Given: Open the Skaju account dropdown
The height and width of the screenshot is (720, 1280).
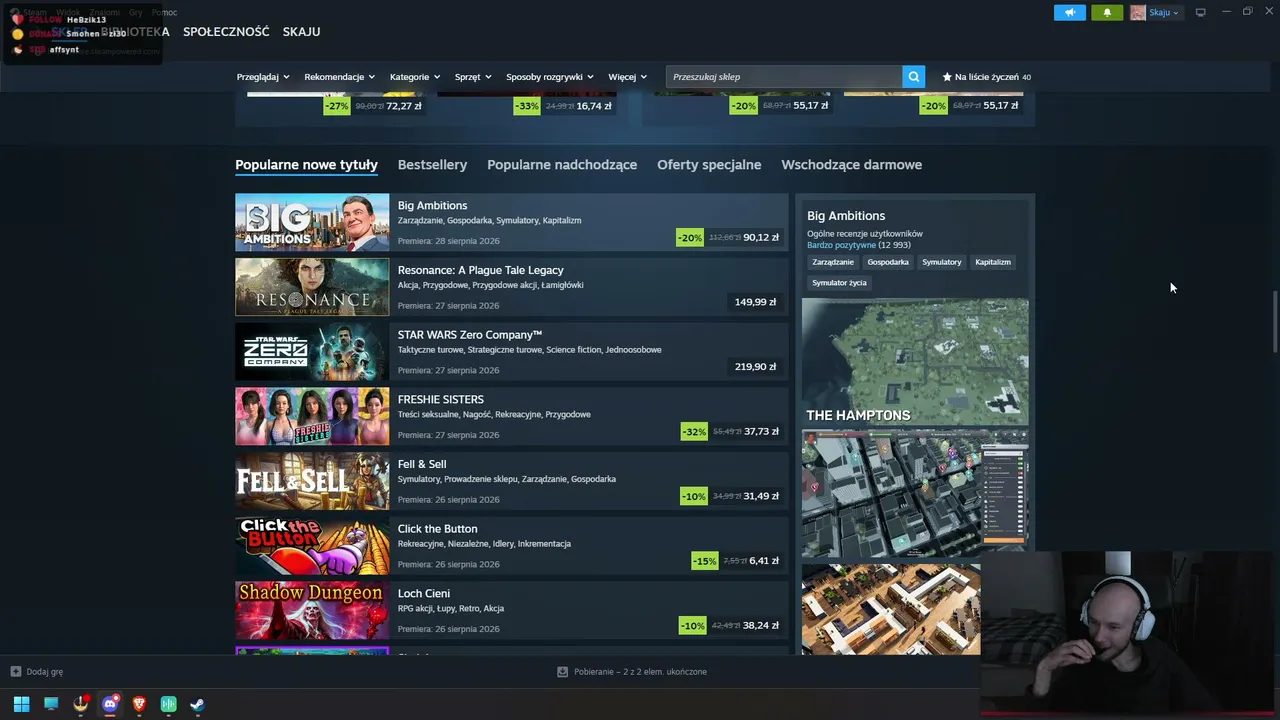Looking at the screenshot, I should click(1164, 13).
